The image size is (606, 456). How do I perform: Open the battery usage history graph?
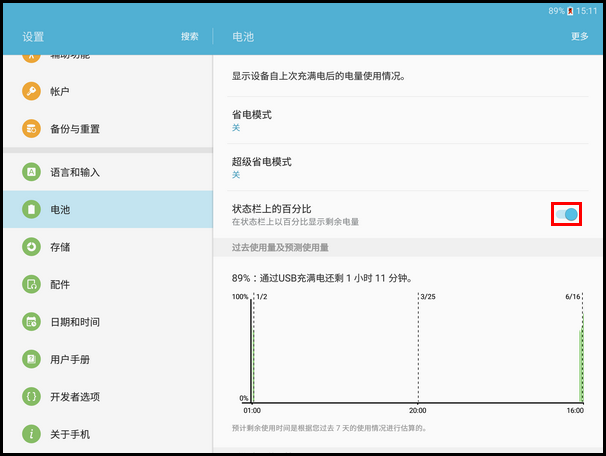pos(408,354)
